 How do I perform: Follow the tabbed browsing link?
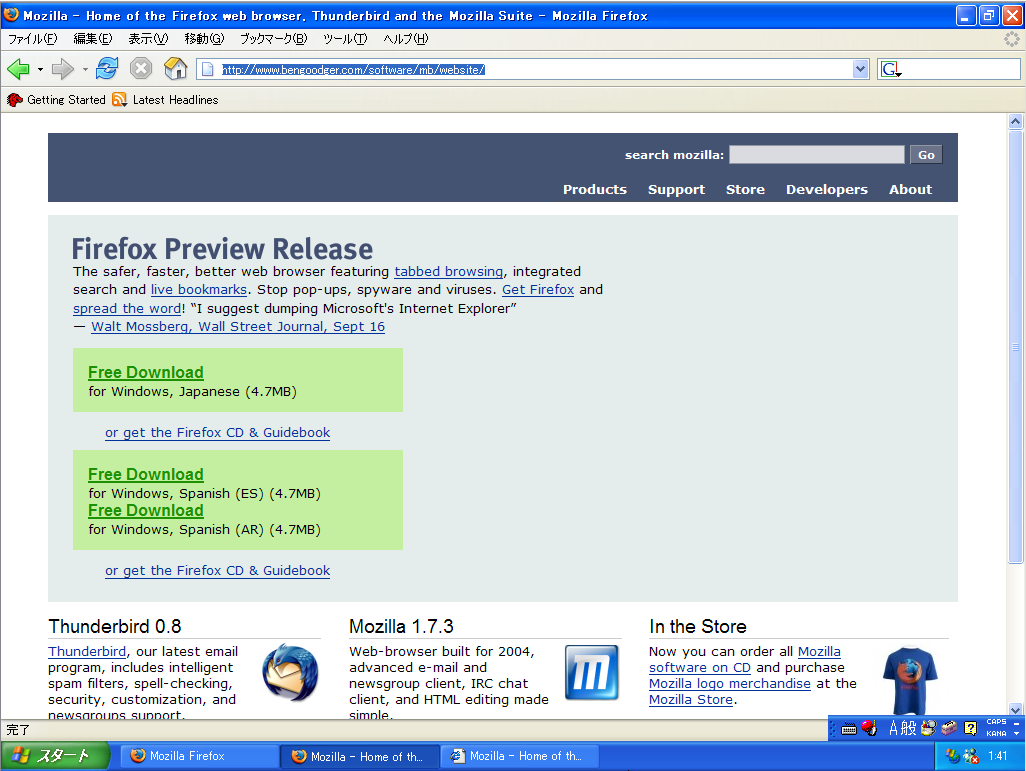pyautogui.click(x=448, y=271)
